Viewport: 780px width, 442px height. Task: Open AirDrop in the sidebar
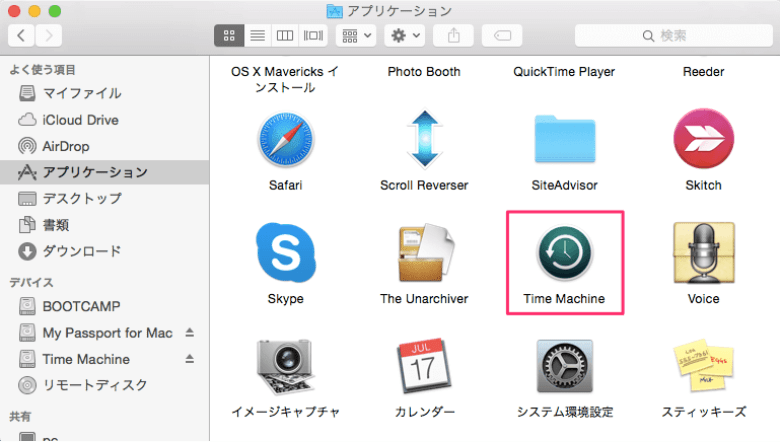(104, 146)
